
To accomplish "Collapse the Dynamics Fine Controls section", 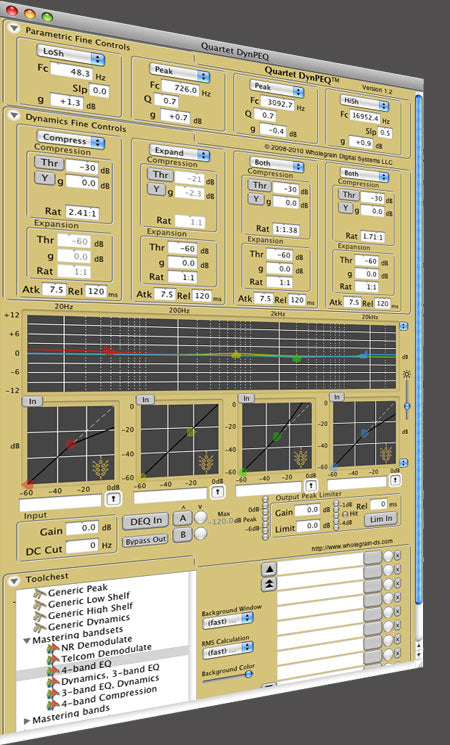I will (x=14, y=115).
